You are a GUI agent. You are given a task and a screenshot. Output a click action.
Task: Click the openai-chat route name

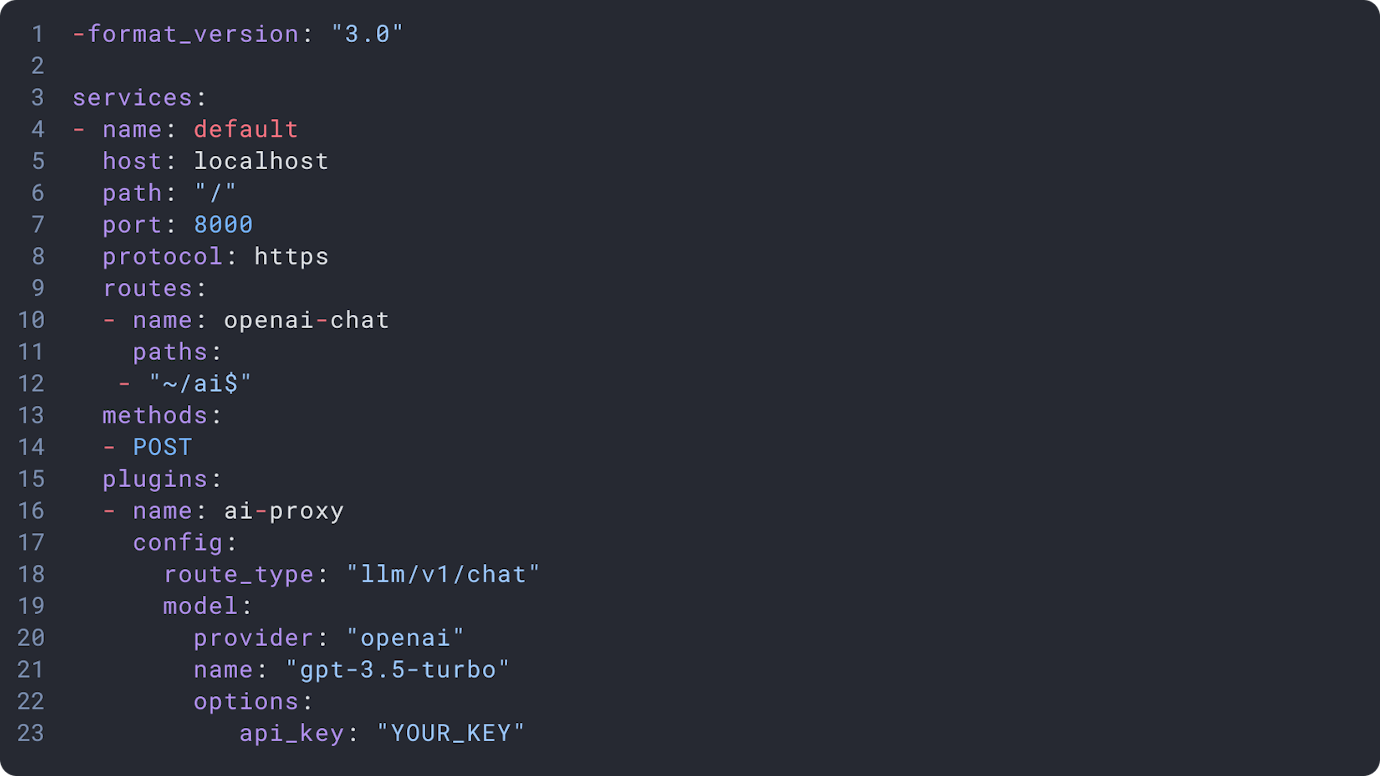pyautogui.click(x=306, y=321)
